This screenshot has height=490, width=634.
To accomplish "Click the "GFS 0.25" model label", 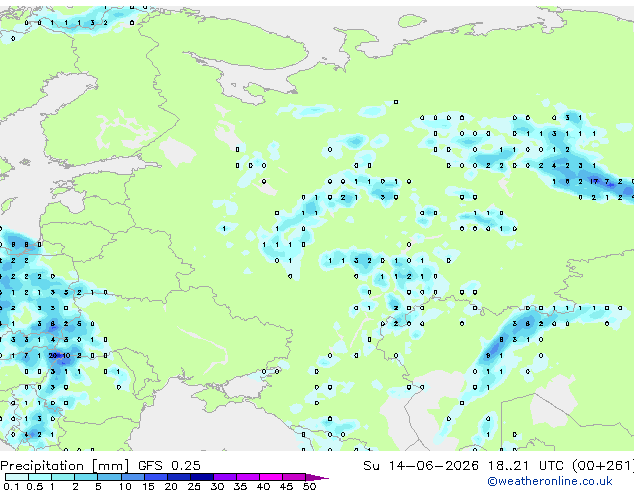I will click(169, 466).
